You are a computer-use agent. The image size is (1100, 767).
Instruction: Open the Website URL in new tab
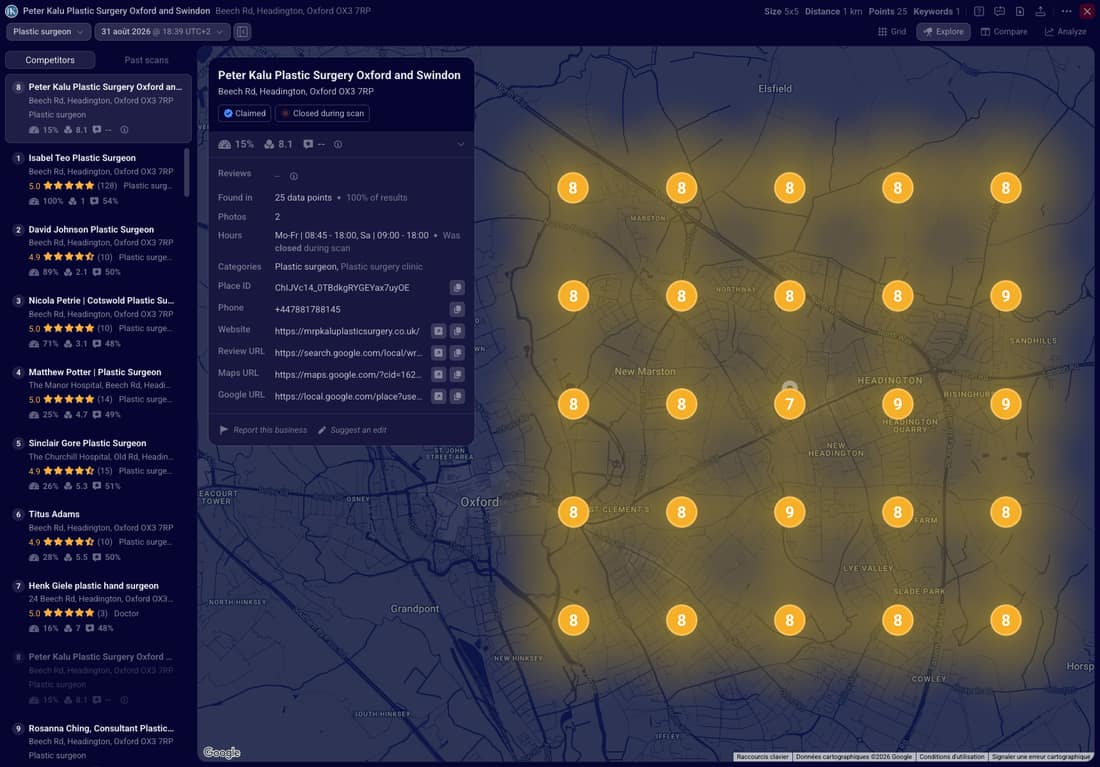click(x=438, y=331)
